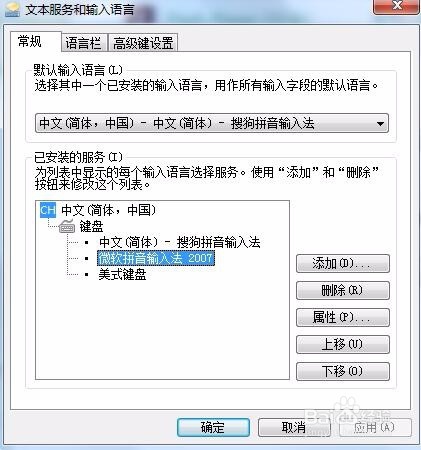Click the CH language indicator icon
This screenshot has height=450, width=421.
(48, 210)
